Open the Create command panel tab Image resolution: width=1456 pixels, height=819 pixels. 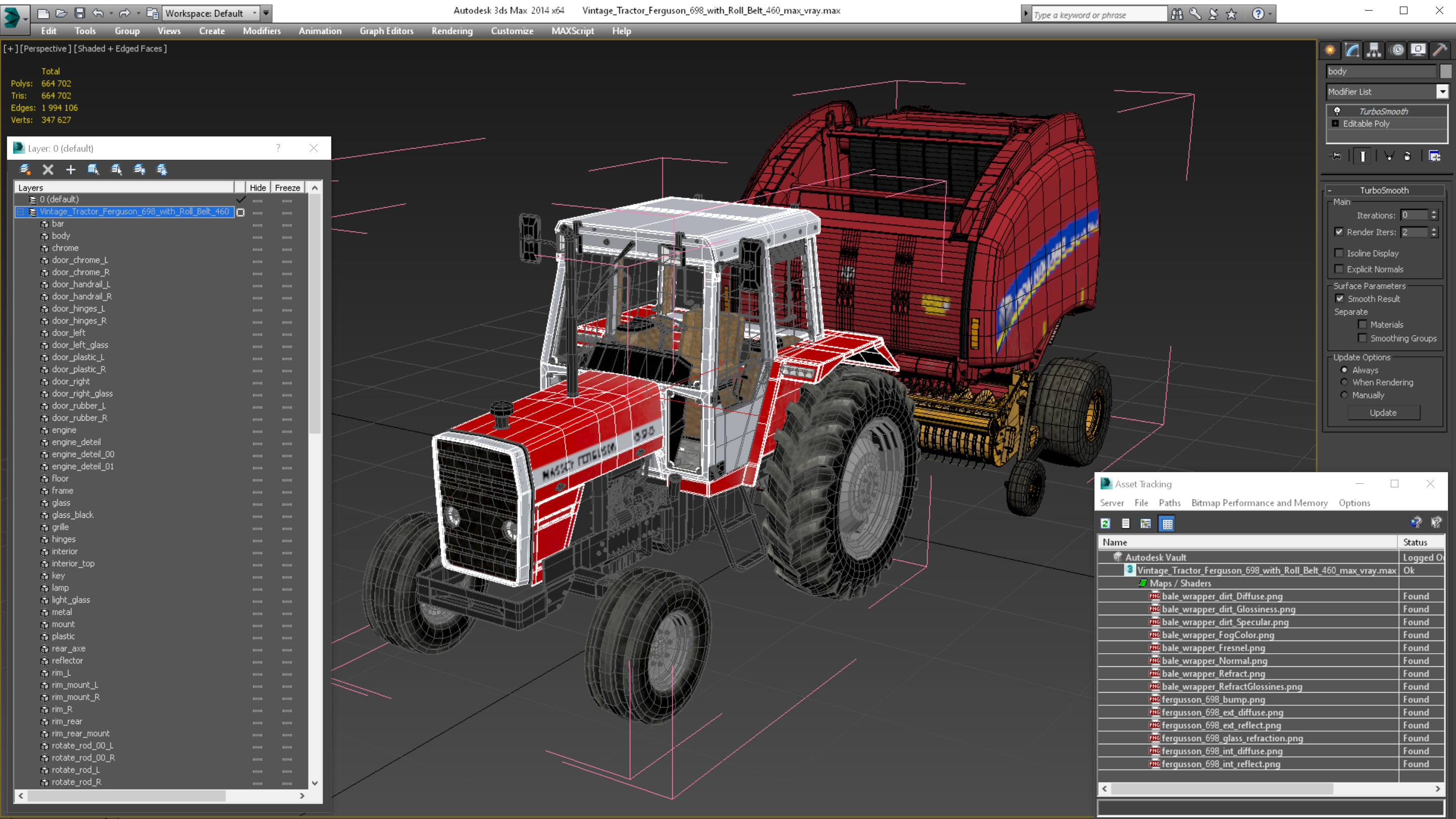1330,51
